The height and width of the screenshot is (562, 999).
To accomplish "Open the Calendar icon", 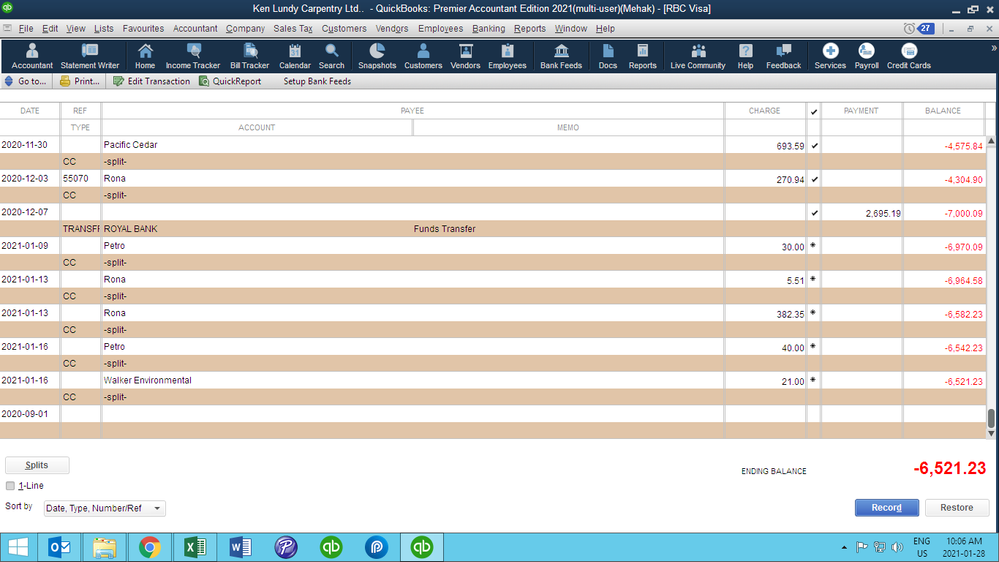I will pos(294,56).
